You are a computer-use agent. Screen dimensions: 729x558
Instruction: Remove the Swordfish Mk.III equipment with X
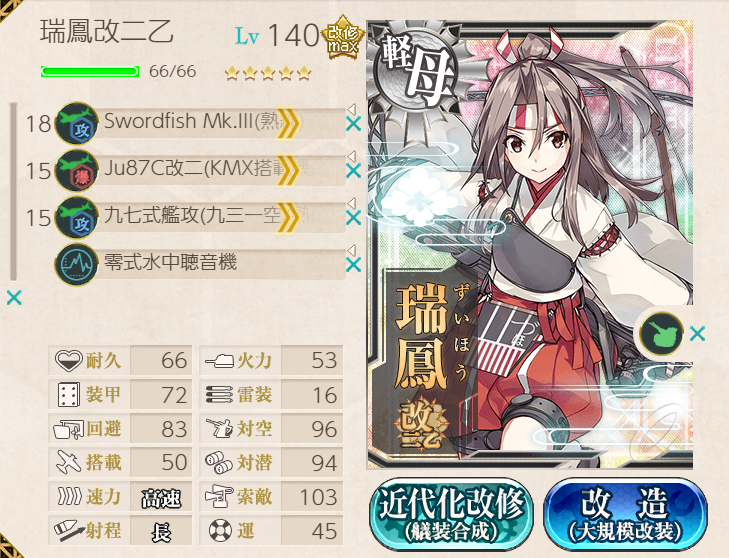(x=354, y=124)
